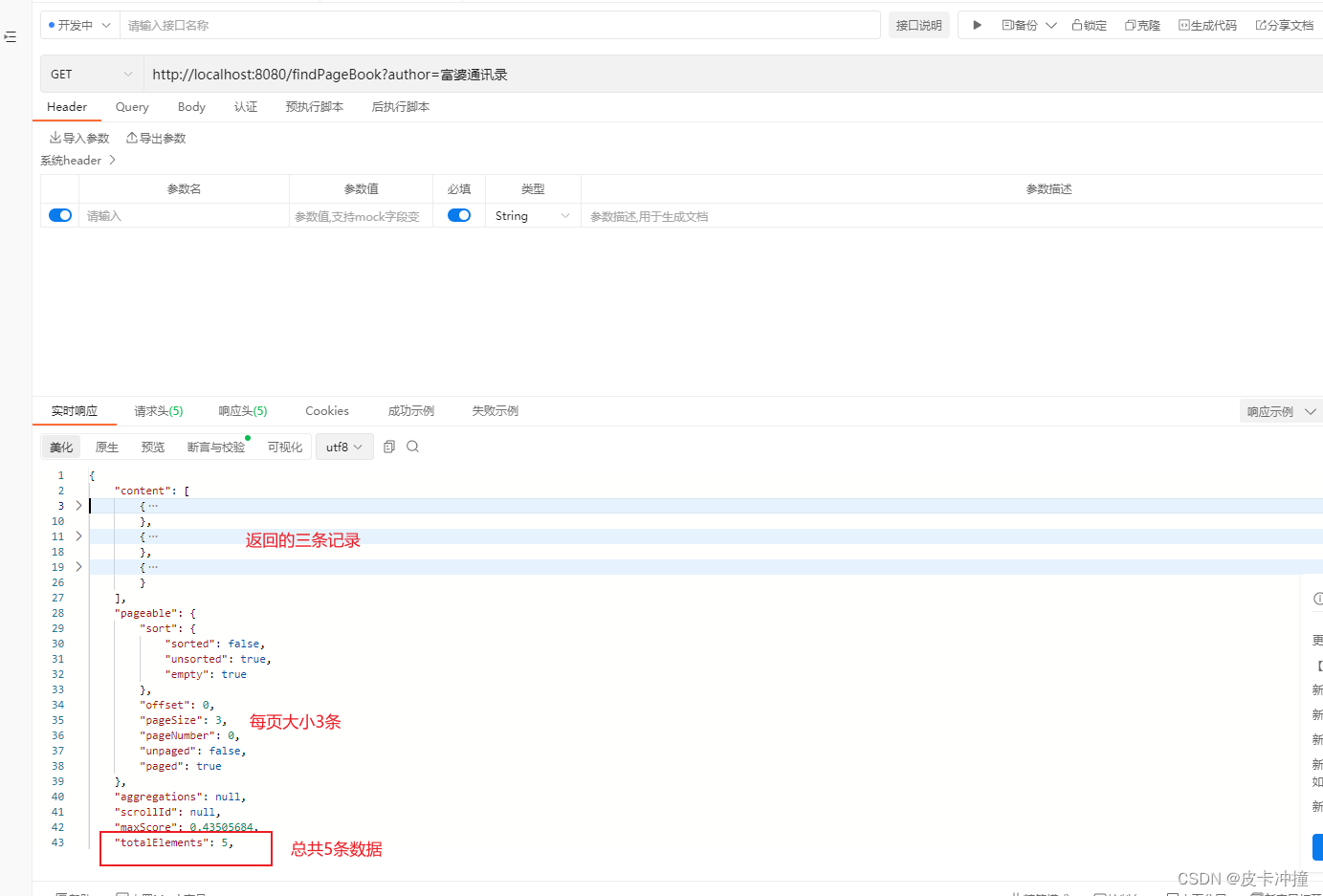1323x896 pixels.
Task: Choose the 断言与校验 view
Action: pyautogui.click(x=216, y=447)
